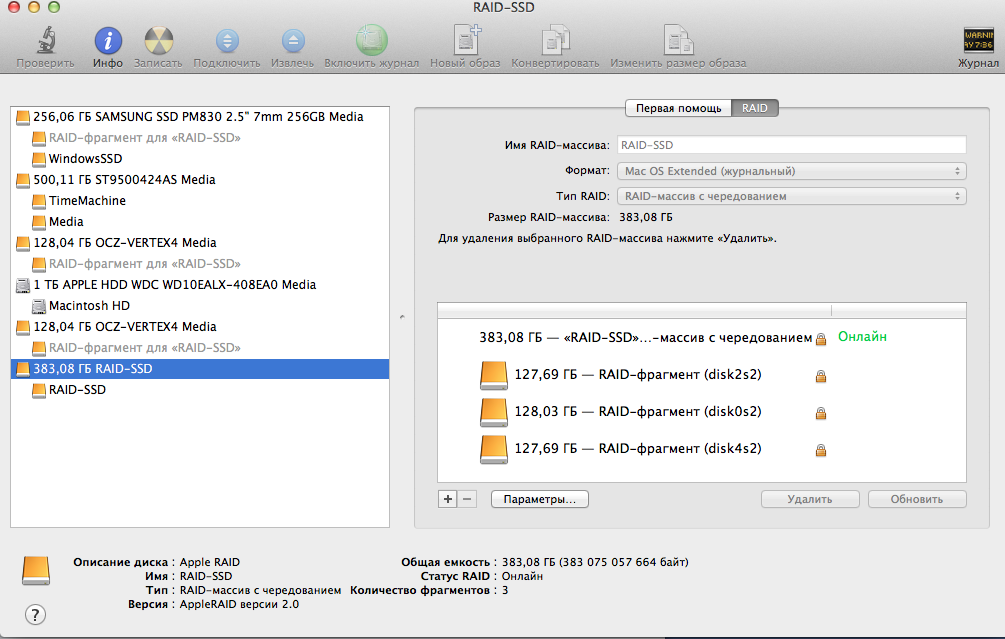Viewport: 1005px width, 639px height.
Task: Click the Извлечь eject icon
Action: point(293,41)
